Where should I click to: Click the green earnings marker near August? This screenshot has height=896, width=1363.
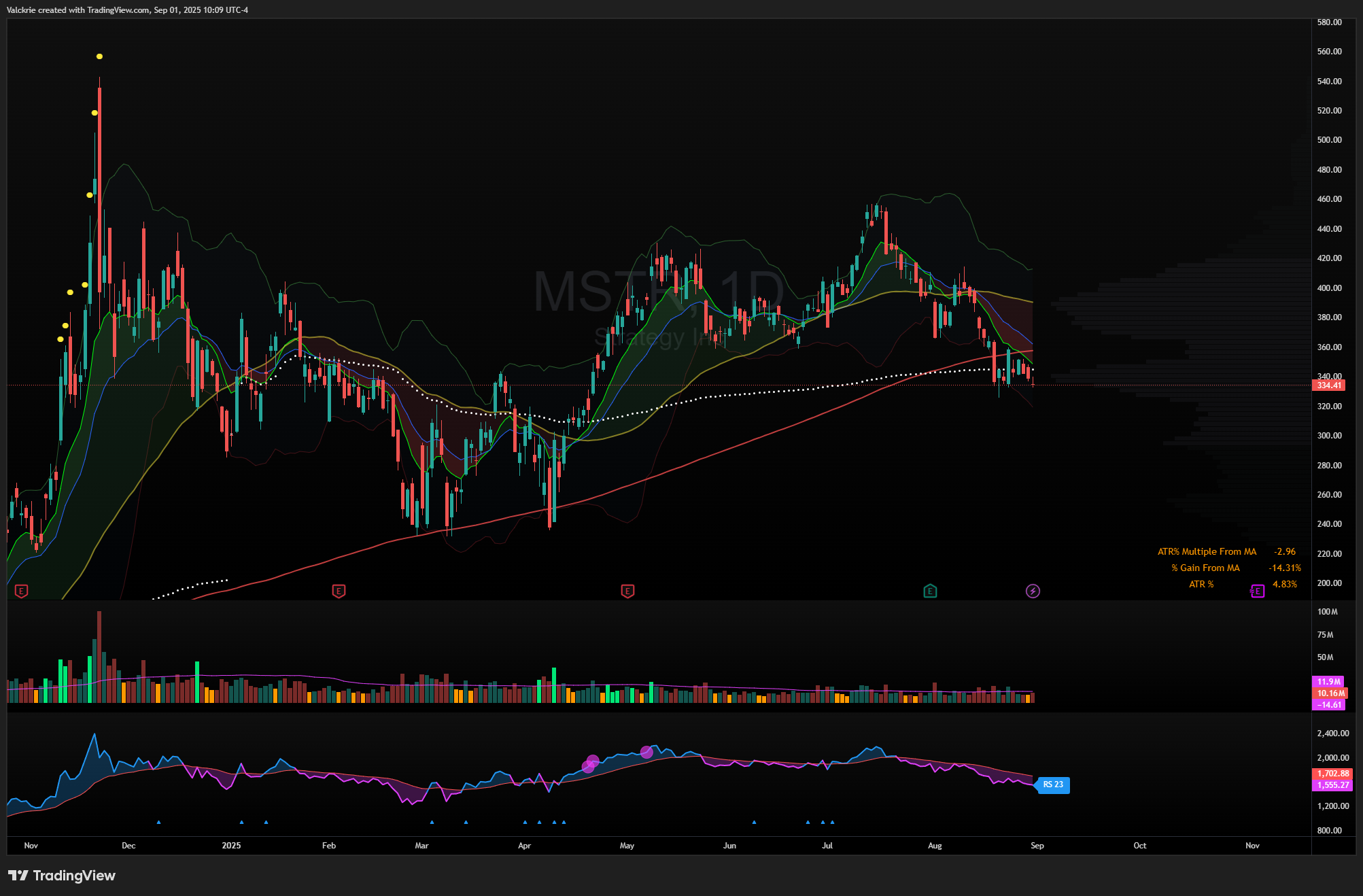[930, 591]
